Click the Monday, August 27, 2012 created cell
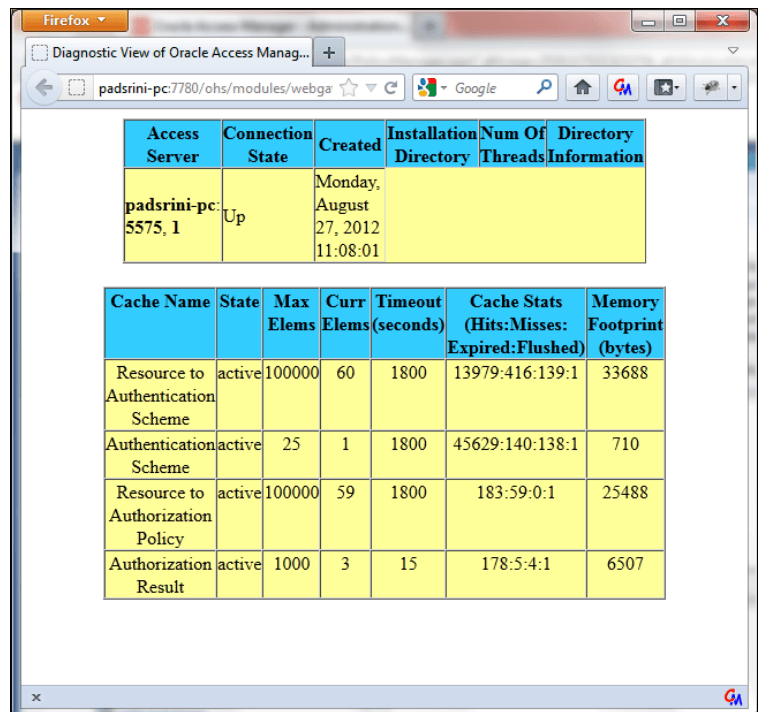 click(349, 215)
